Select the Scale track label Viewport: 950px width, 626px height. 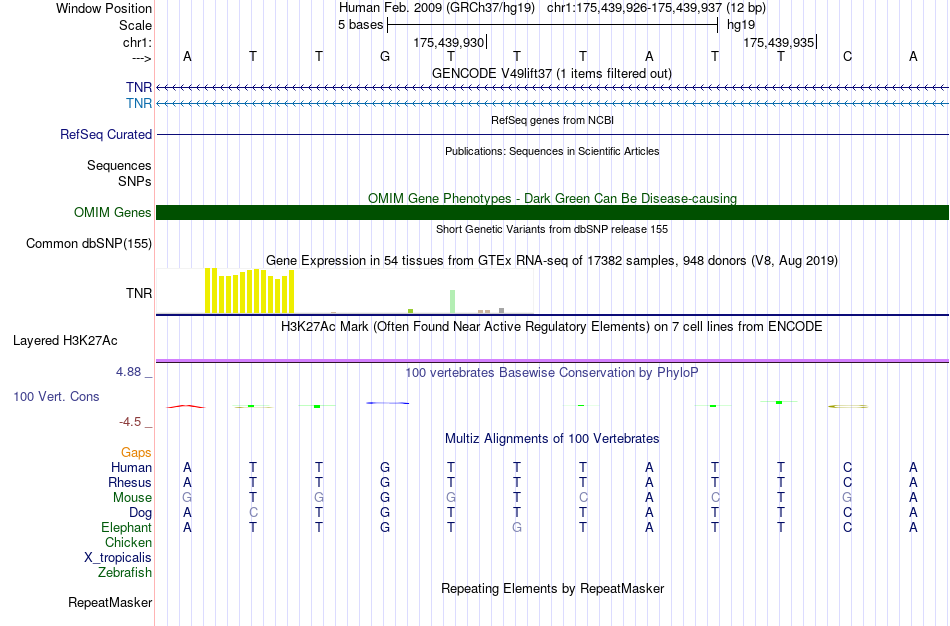[135, 25]
